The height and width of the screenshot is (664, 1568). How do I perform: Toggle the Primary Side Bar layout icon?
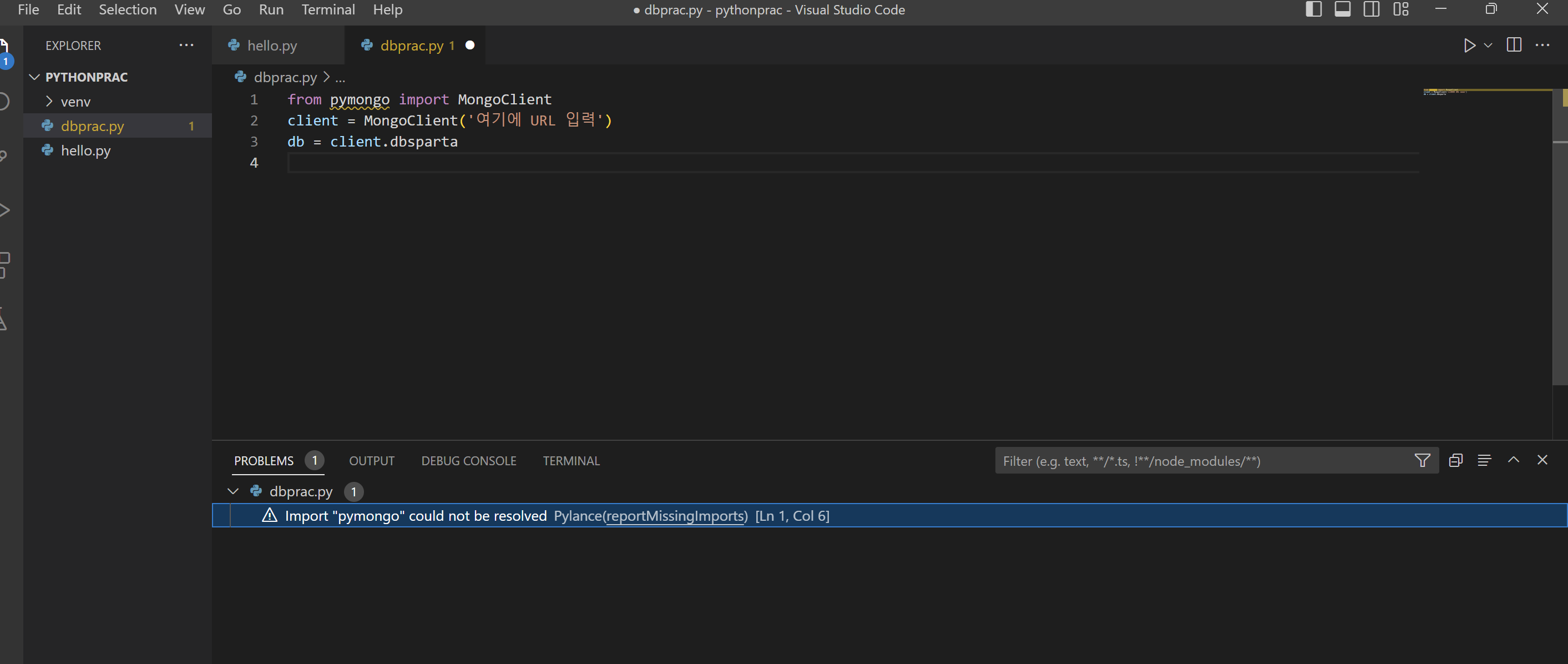pos(1313,9)
